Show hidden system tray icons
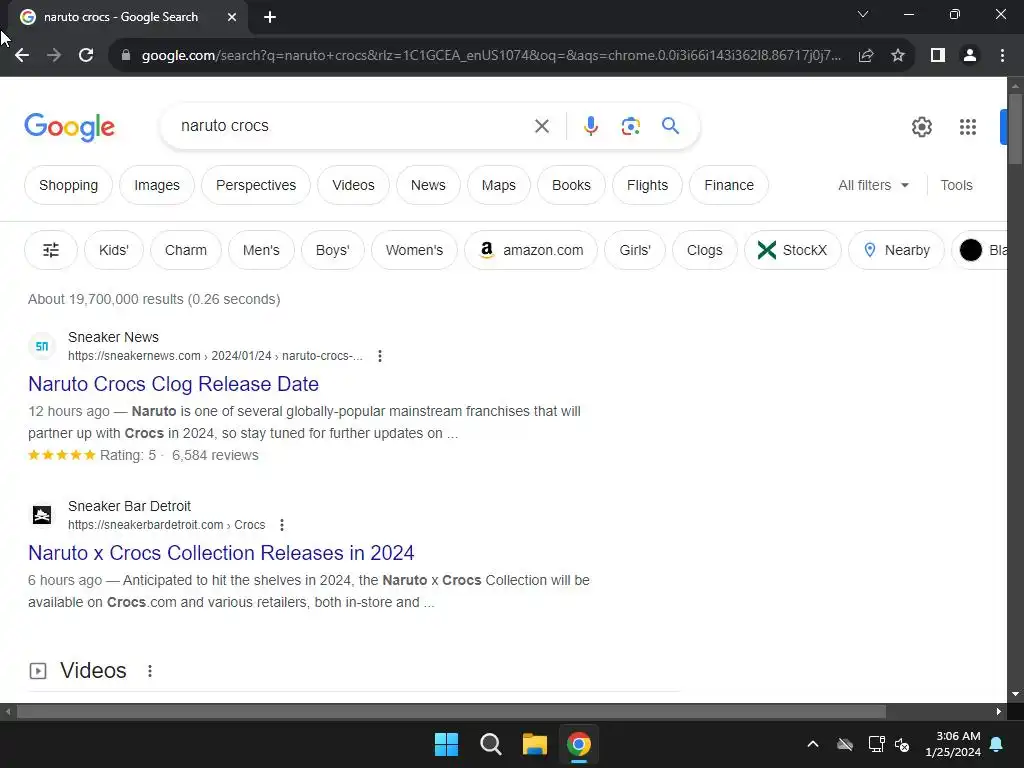 click(x=812, y=744)
